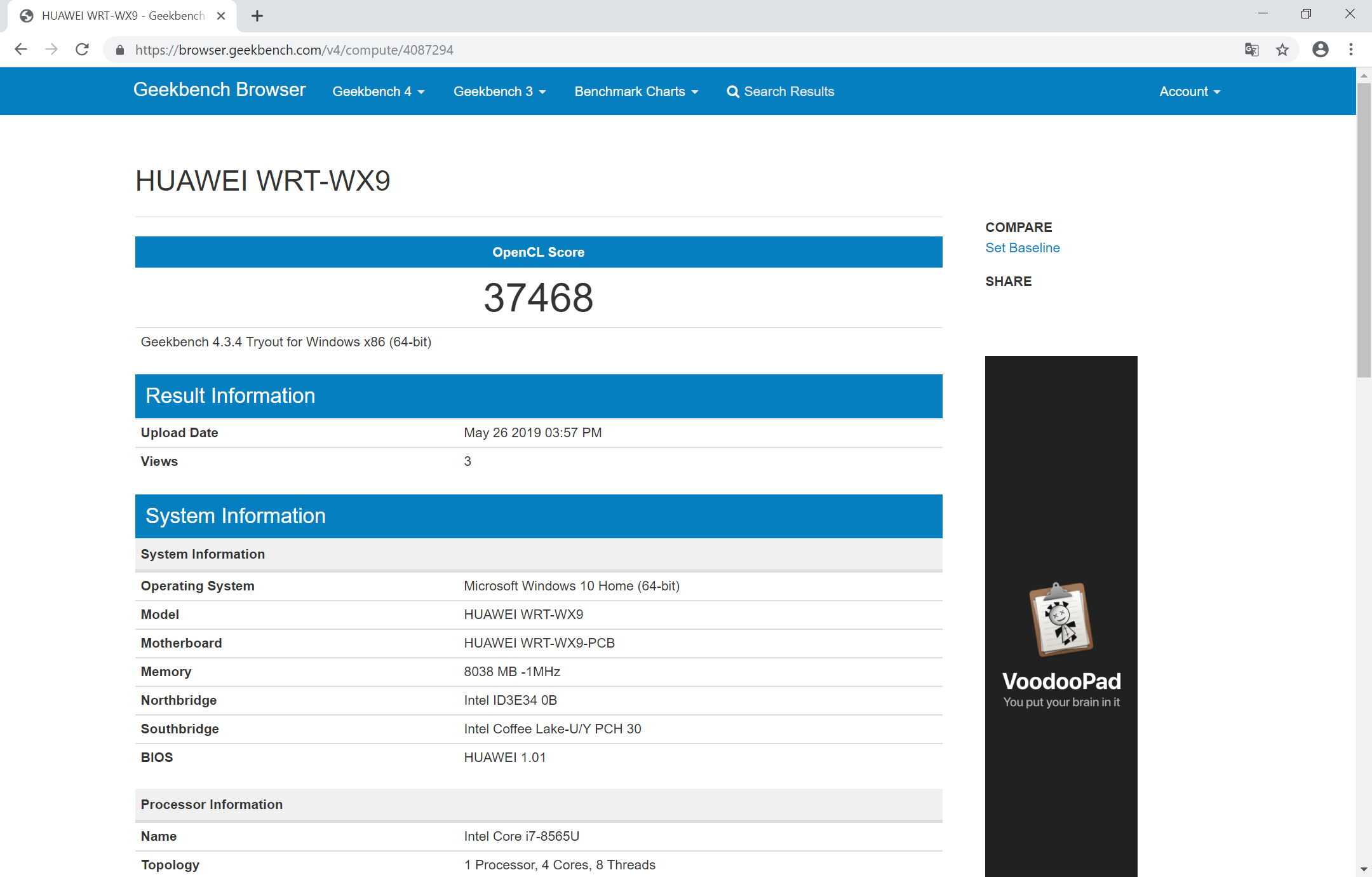The width and height of the screenshot is (1372, 877).
Task: Expand the Geekbench 3 dropdown
Action: (x=499, y=92)
